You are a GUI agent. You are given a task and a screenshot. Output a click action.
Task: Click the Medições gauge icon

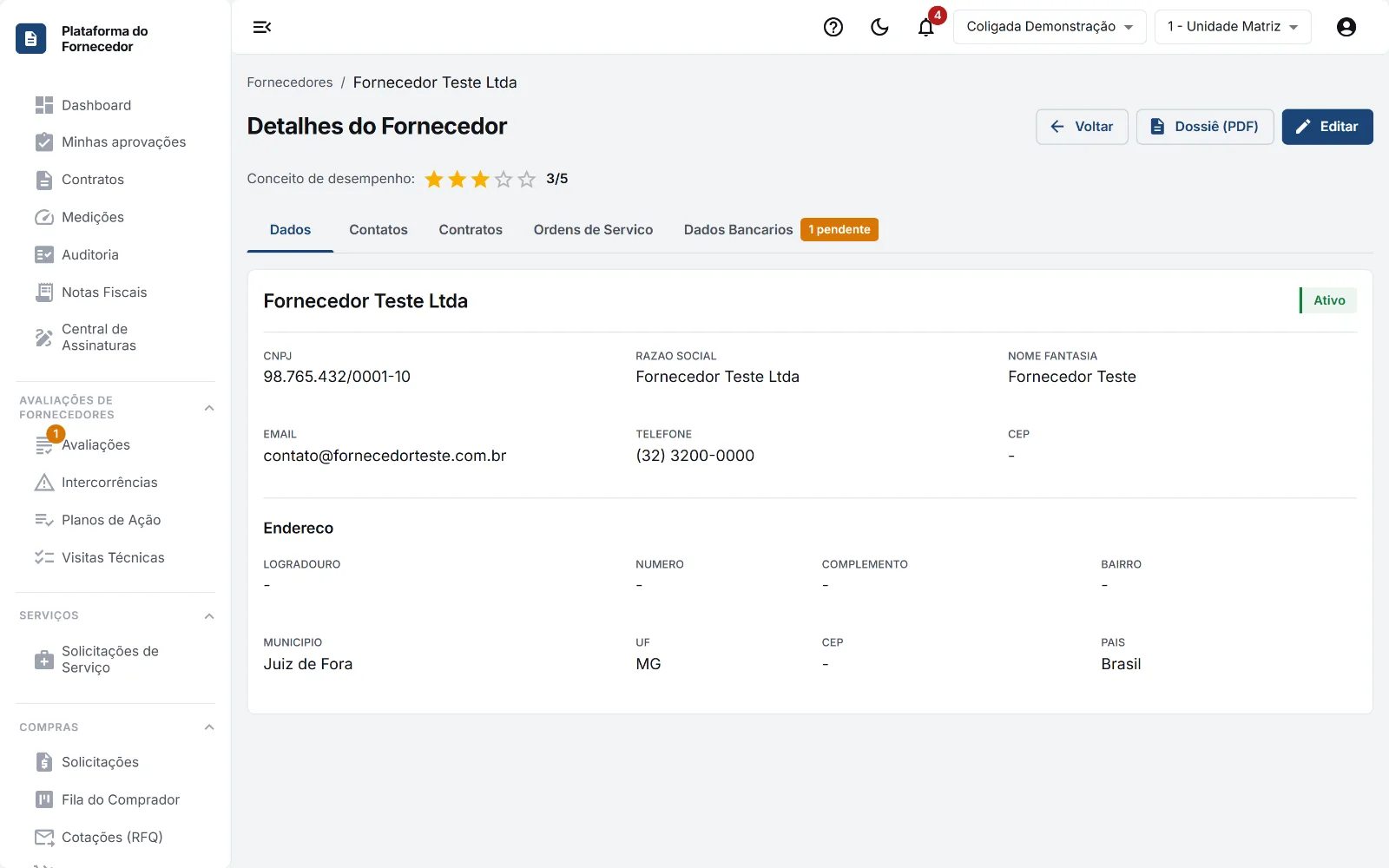tap(44, 217)
